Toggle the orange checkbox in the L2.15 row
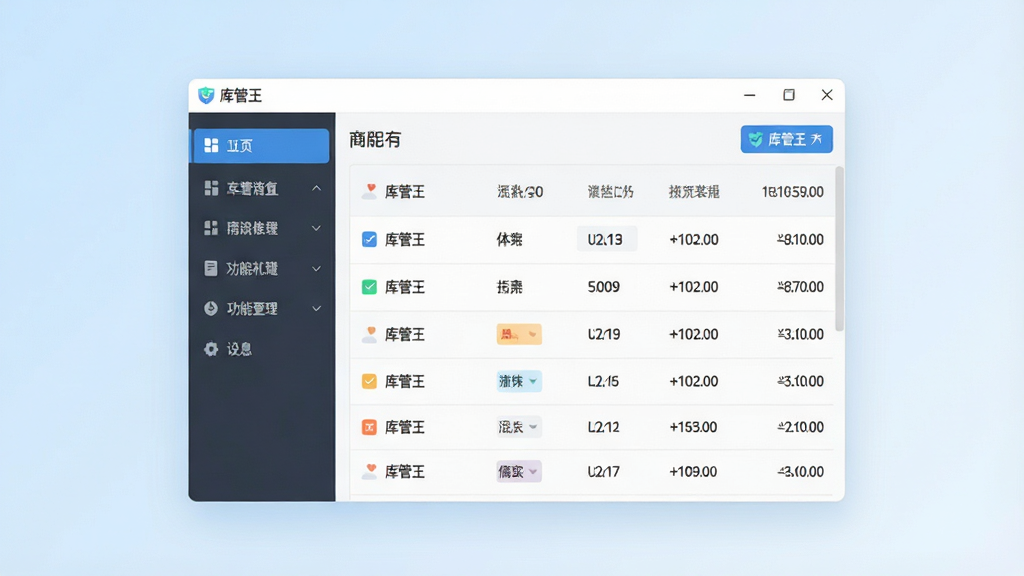The width and height of the screenshot is (1024, 576). click(x=369, y=381)
